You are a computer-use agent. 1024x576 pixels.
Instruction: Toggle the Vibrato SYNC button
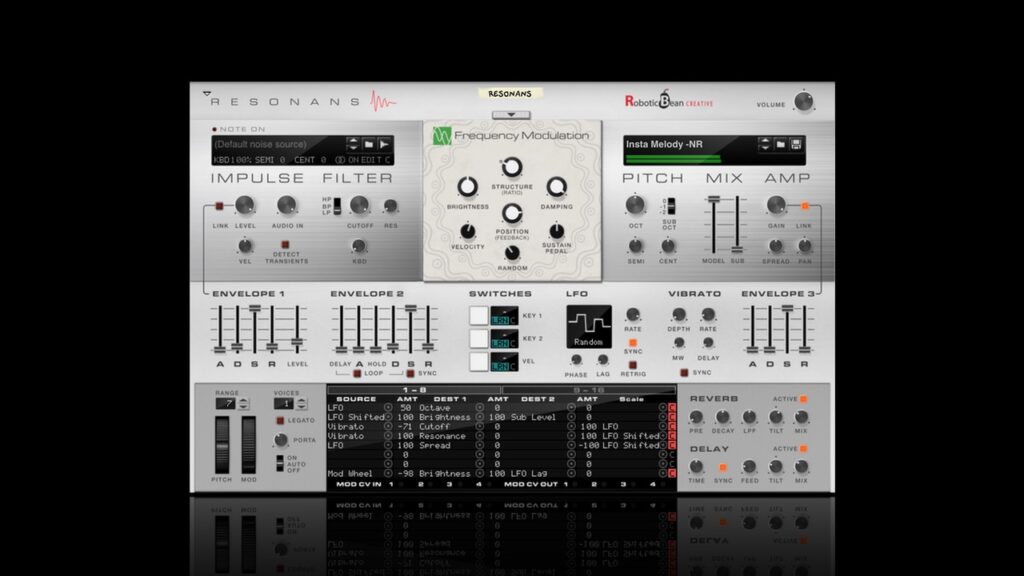684,373
